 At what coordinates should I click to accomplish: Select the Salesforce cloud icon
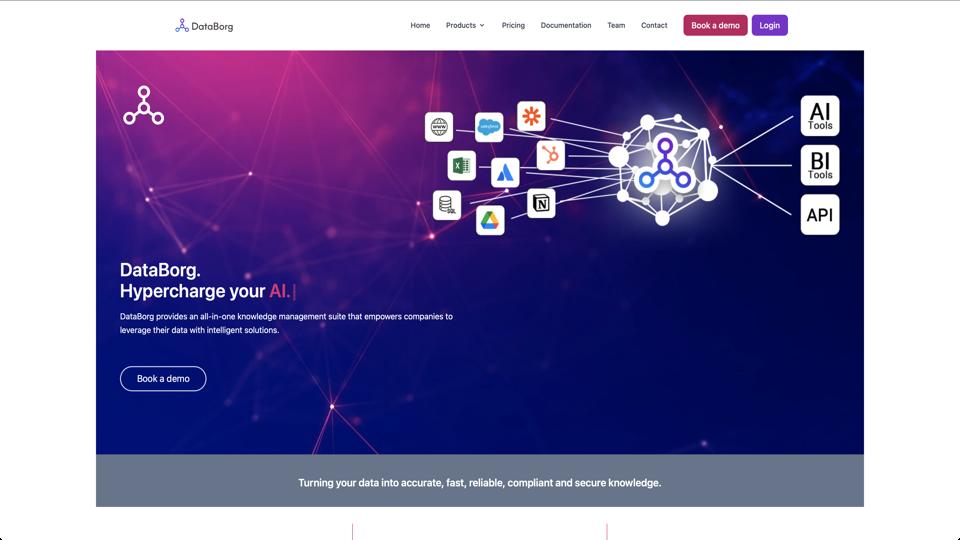[489, 127]
